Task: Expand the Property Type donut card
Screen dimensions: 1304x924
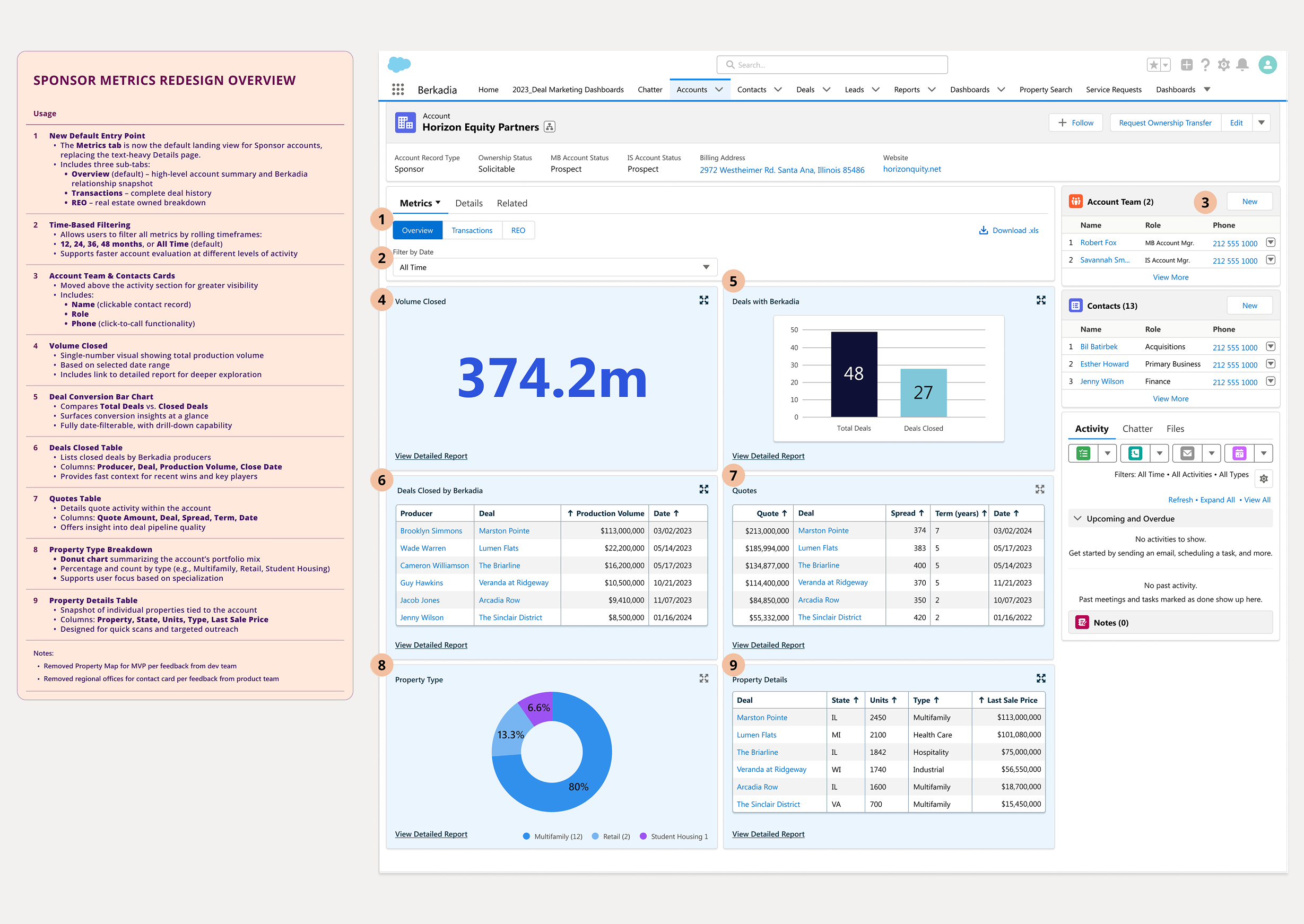Action: tap(704, 678)
